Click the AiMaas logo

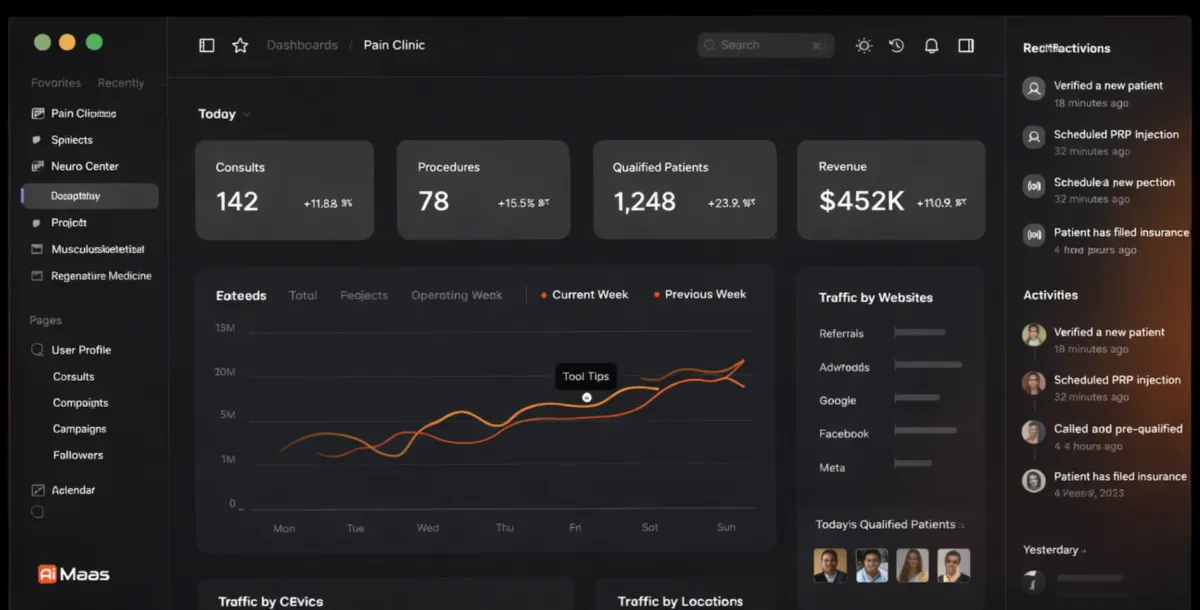coord(74,574)
